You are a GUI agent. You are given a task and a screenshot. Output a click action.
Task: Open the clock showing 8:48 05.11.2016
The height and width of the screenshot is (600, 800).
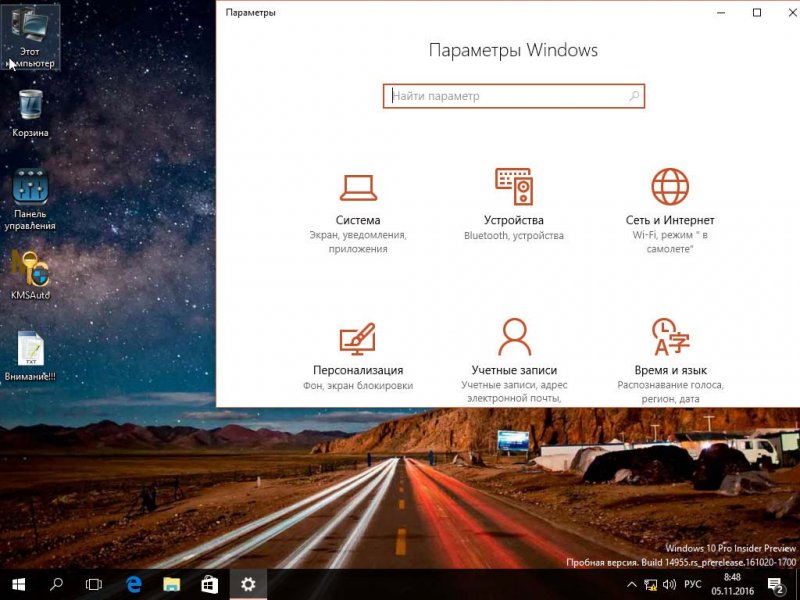[x=733, y=585]
